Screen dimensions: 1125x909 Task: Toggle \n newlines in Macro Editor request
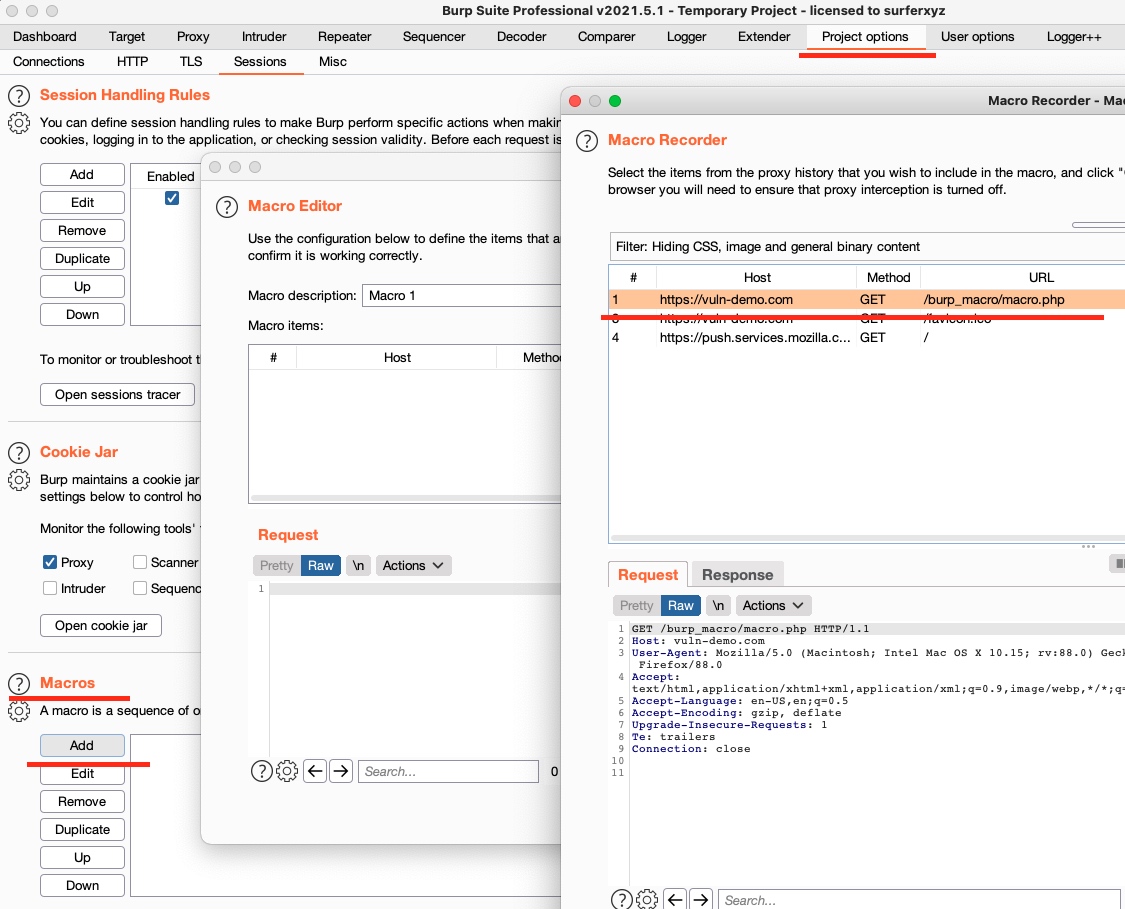[x=358, y=565]
